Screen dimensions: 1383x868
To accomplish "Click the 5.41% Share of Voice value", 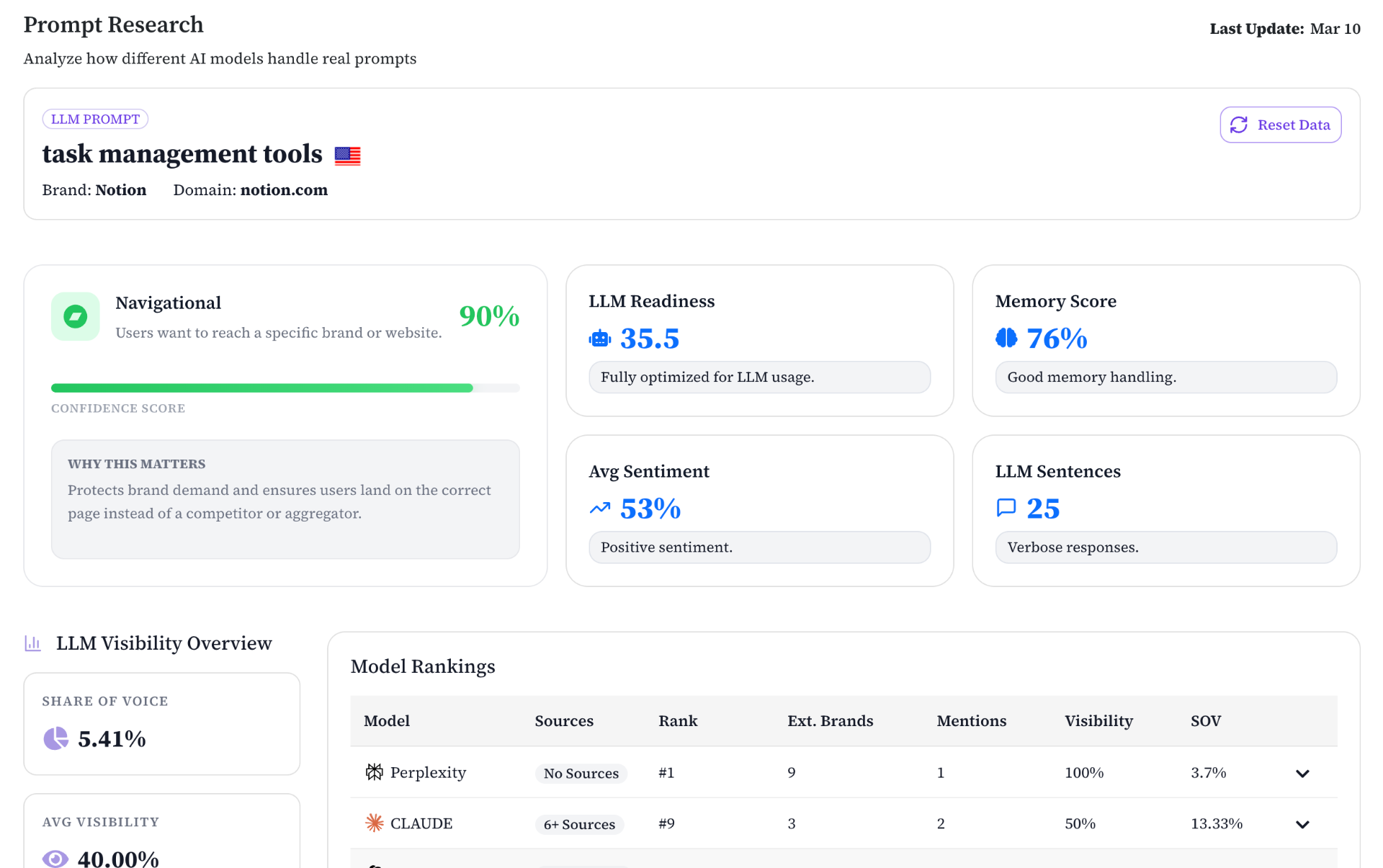I will pyautogui.click(x=112, y=739).
